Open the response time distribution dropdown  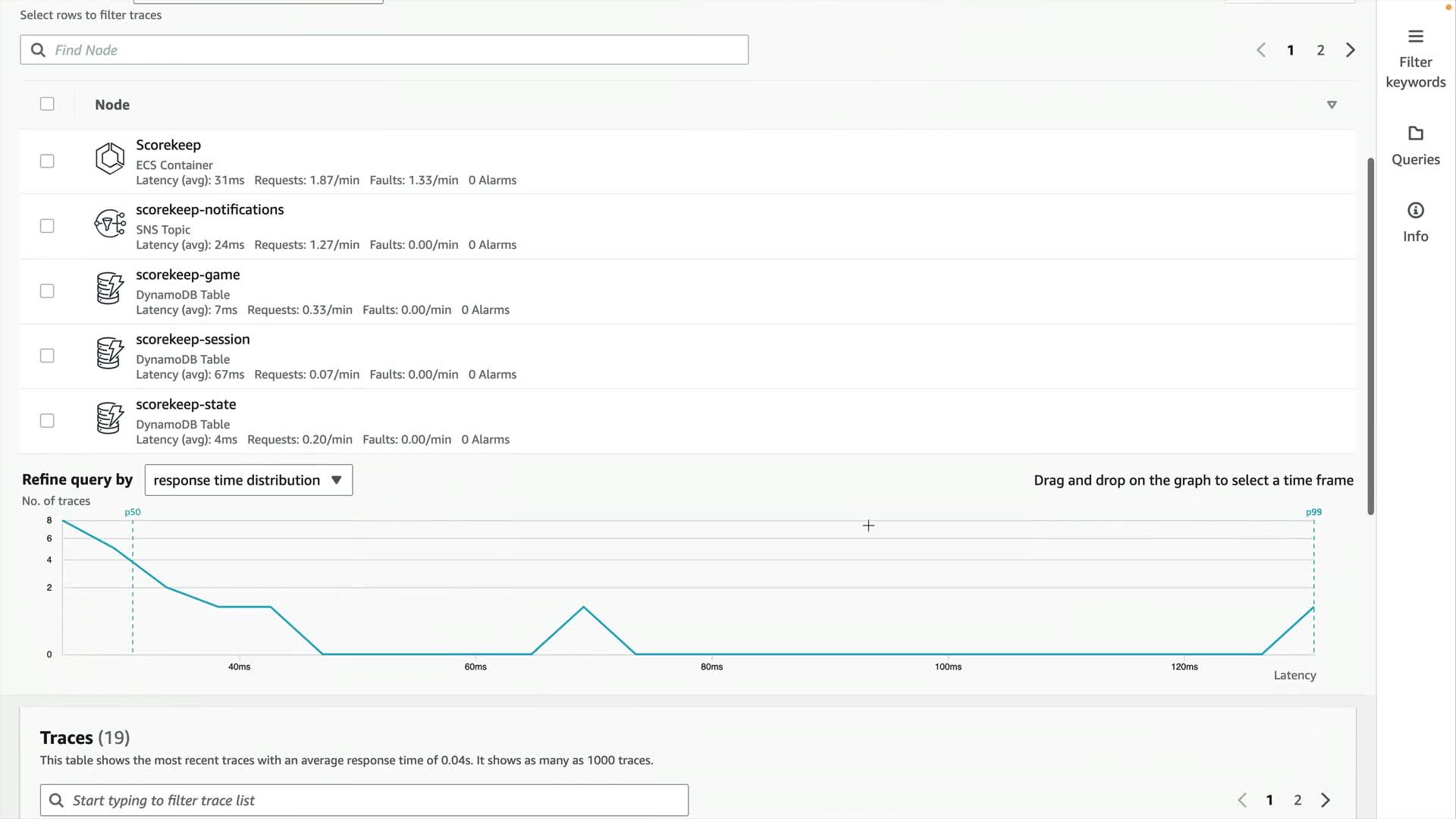pyautogui.click(x=248, y=480)
